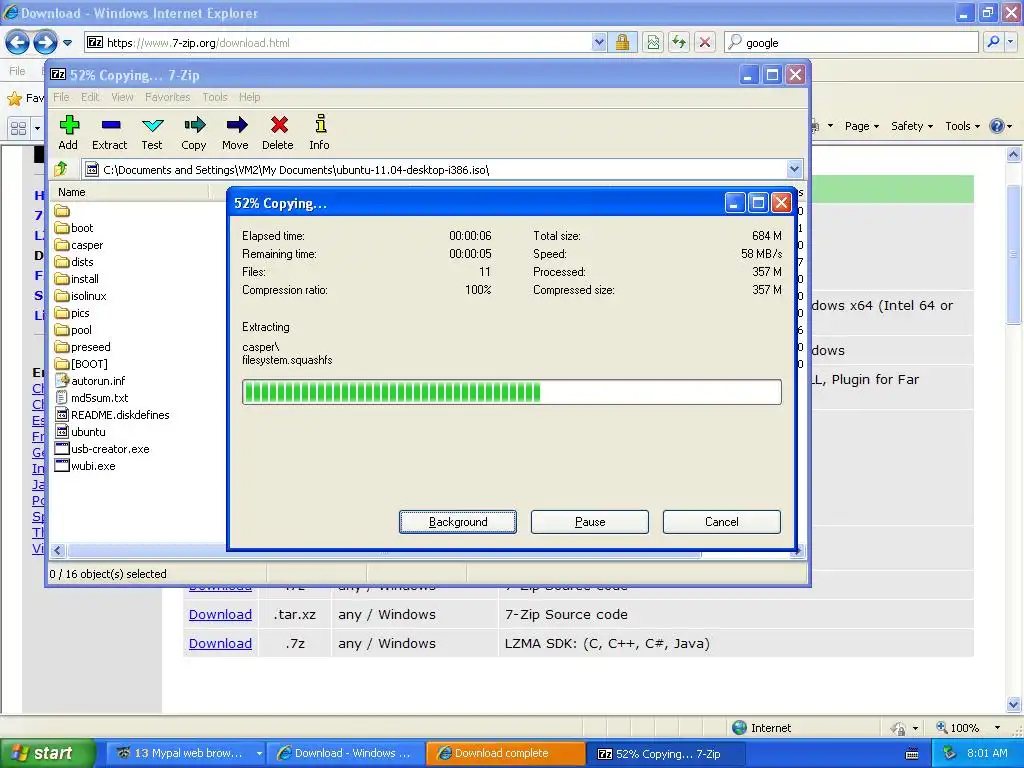Click the IE Quick Tabs icon
This screenshot has height=768, width=1024.
coord(18,128)
